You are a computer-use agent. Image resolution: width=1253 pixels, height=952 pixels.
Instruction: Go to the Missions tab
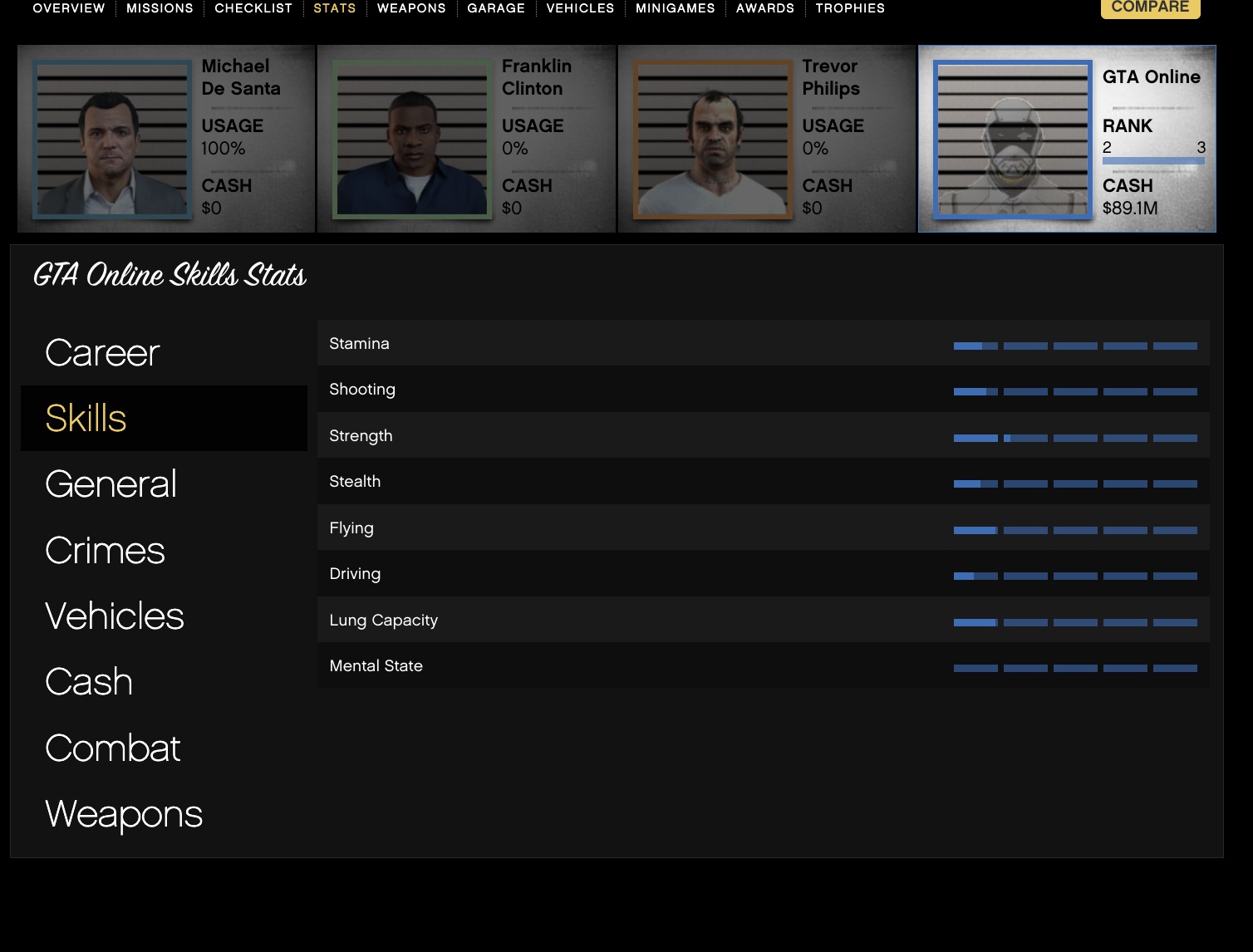point(160,8)
